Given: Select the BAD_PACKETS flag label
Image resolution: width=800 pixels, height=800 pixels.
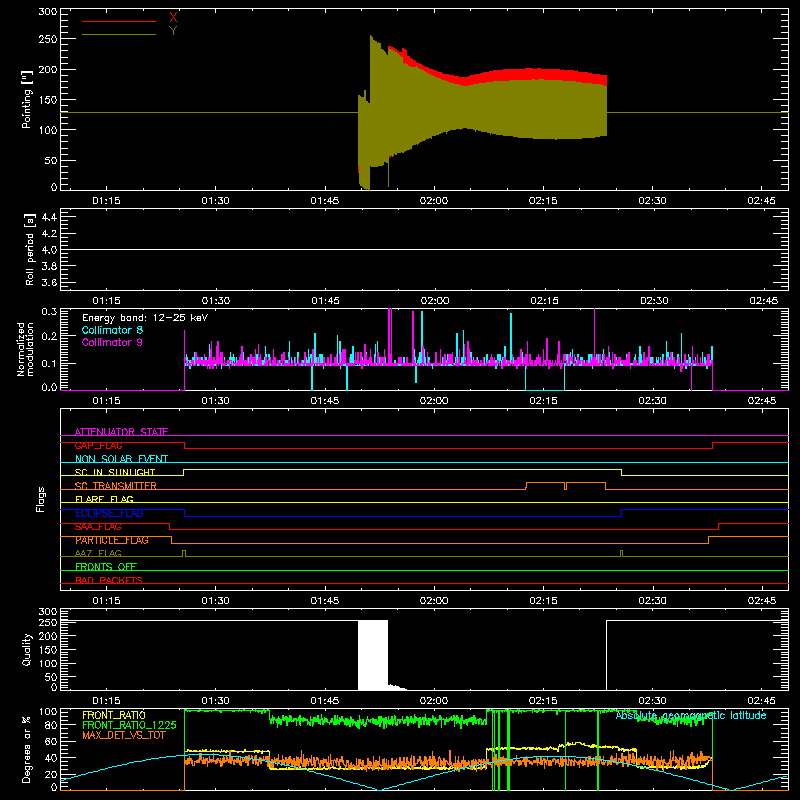Looking at the screenshot, I should click(109, 580).
